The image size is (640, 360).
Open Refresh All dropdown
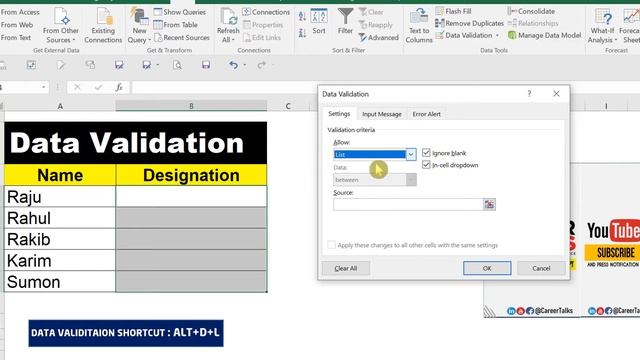coord(228,25)
